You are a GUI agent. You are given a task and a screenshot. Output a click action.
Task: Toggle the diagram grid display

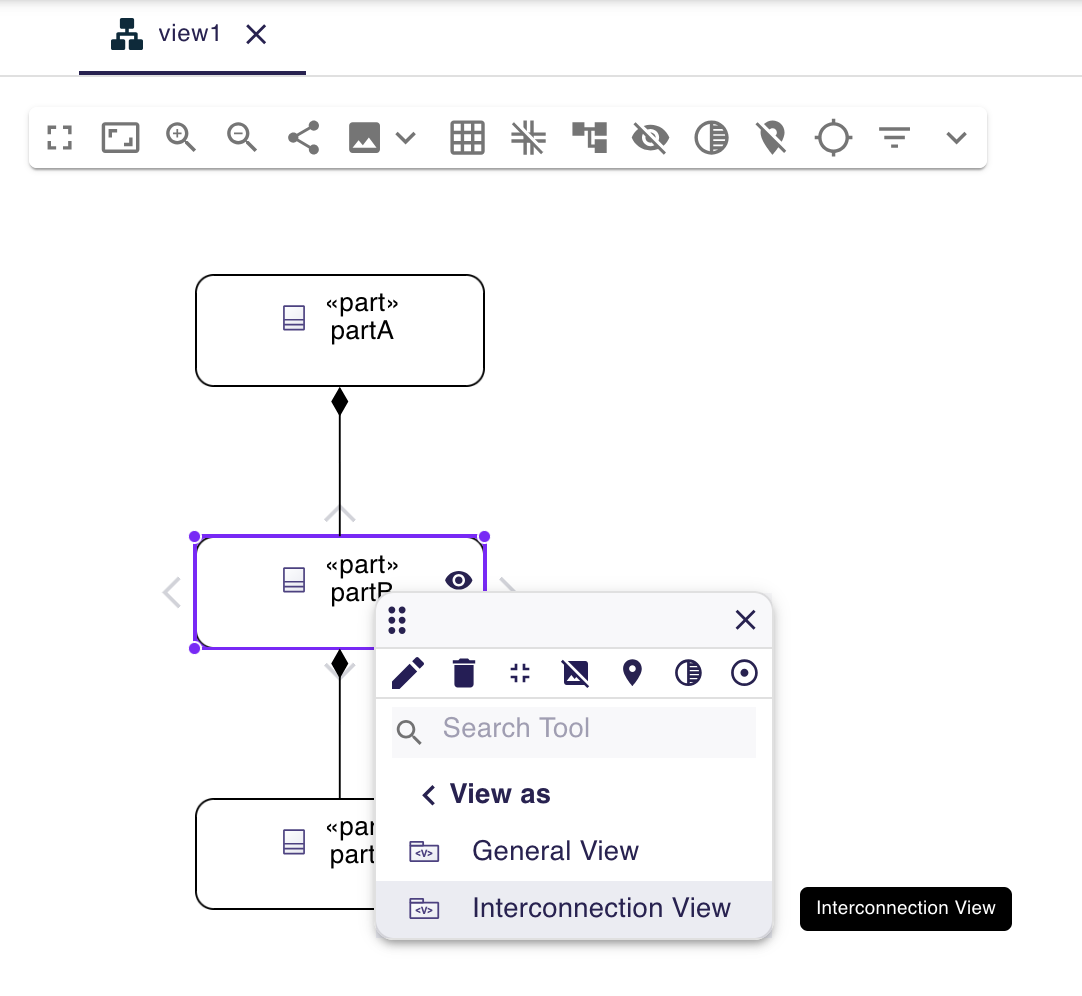[x=466, y=137]
